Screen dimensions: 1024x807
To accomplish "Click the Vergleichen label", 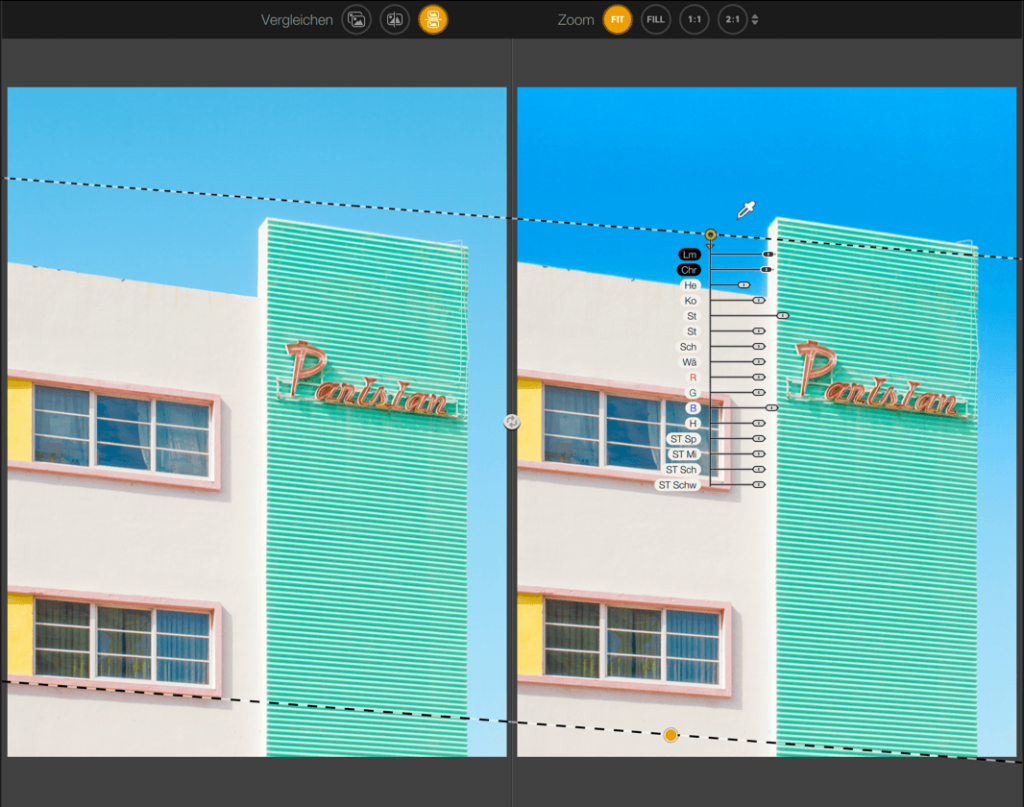I will [x=297, y=20].
